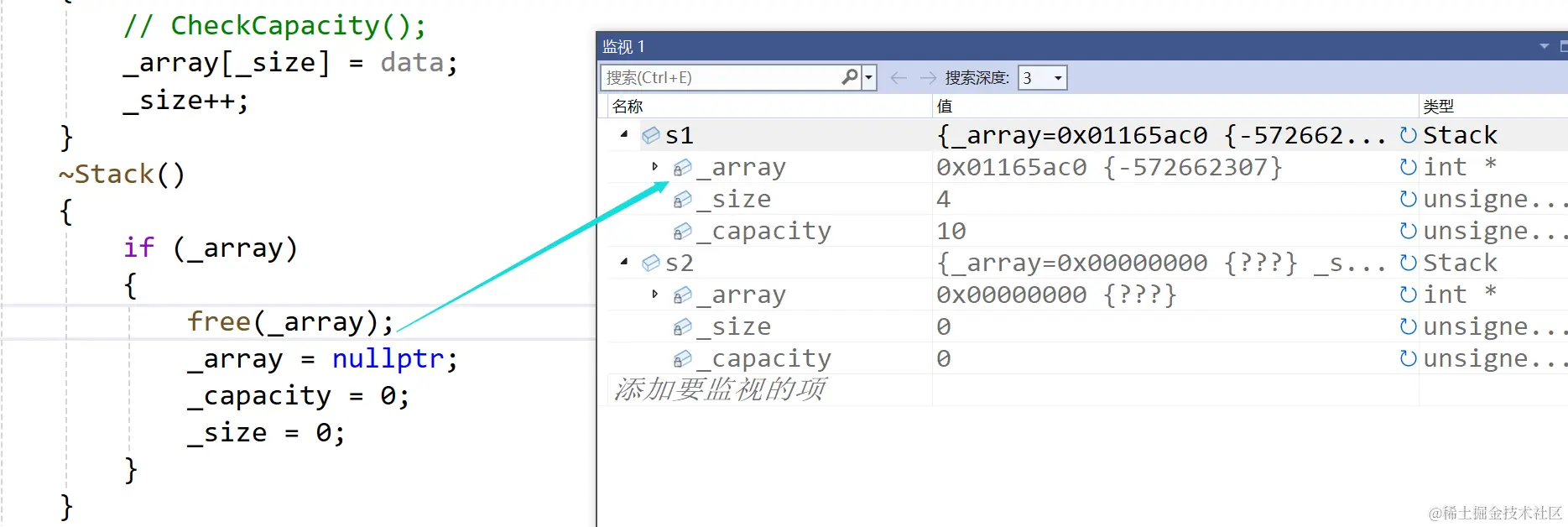1568x527 pixels.
Task: Click the add watch item row
Action: tap(720, 389)
